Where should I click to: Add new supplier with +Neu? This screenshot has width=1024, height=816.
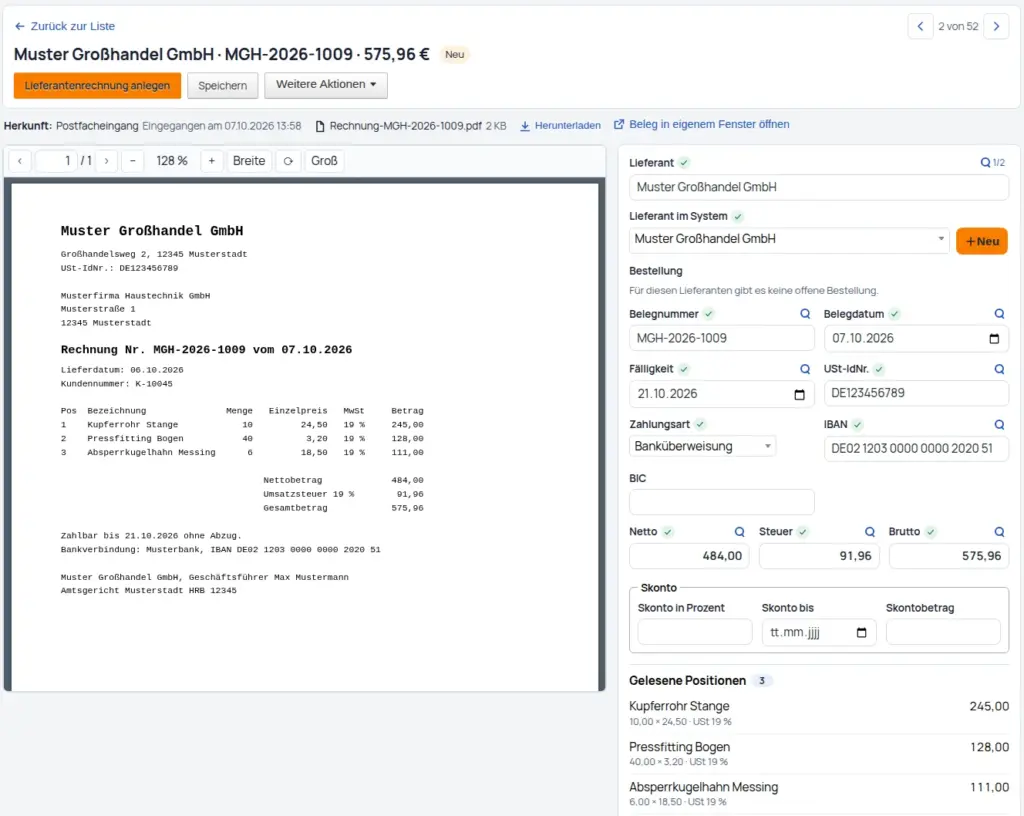coord(982,241)
